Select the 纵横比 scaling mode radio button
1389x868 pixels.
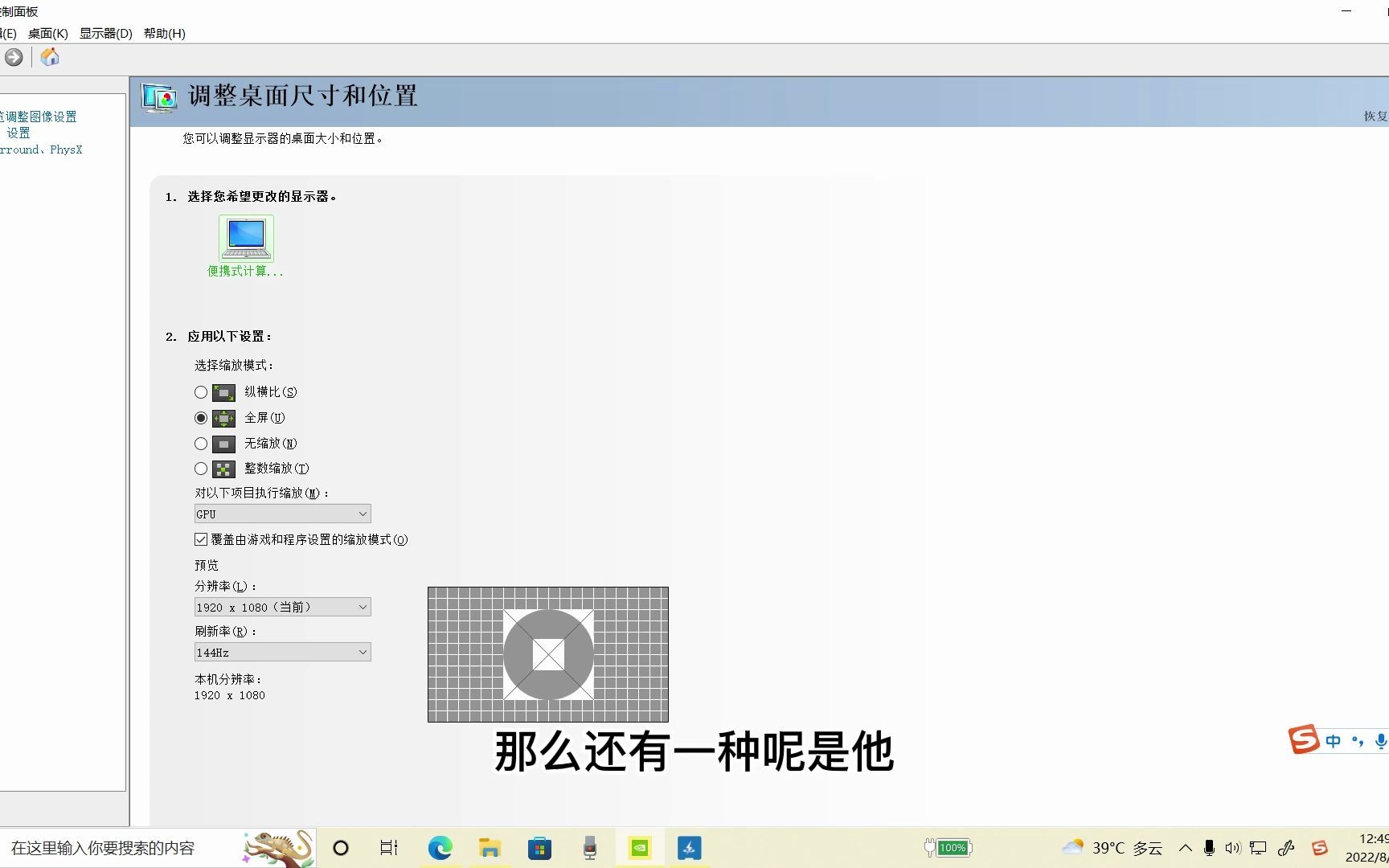(x=201, y=392)
